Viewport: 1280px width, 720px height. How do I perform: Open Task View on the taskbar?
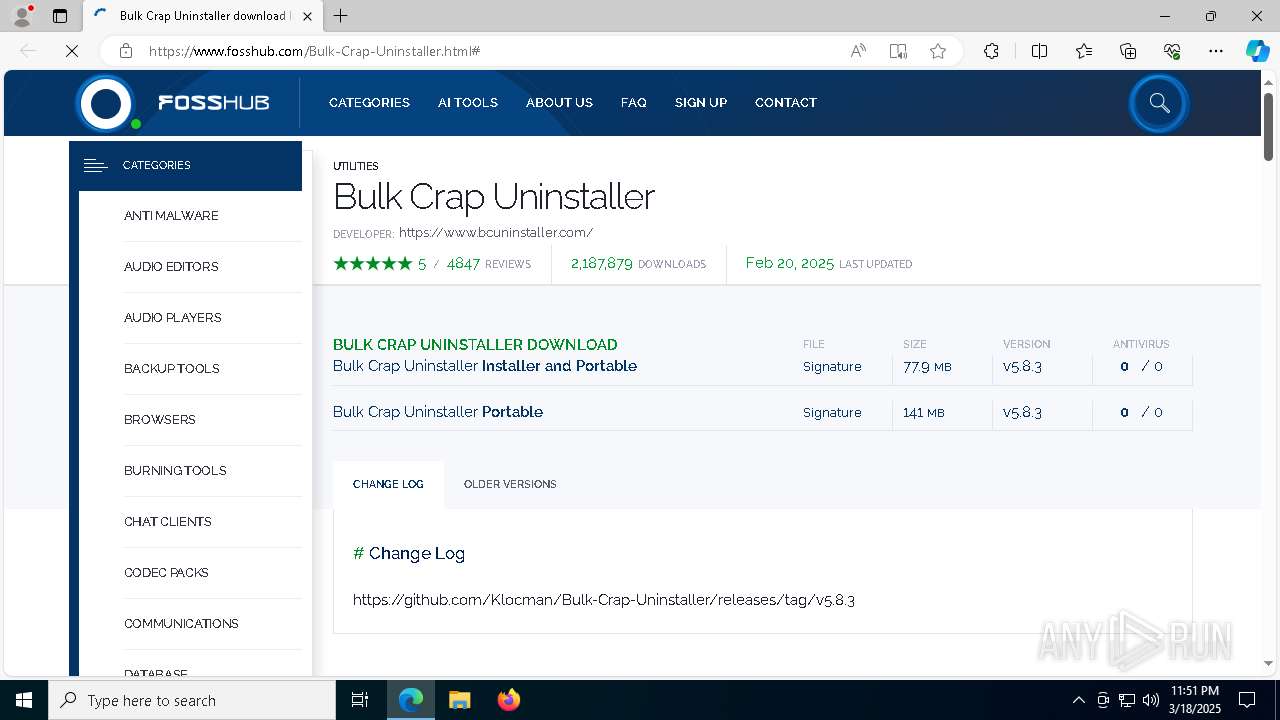click(x=360, y=700)
